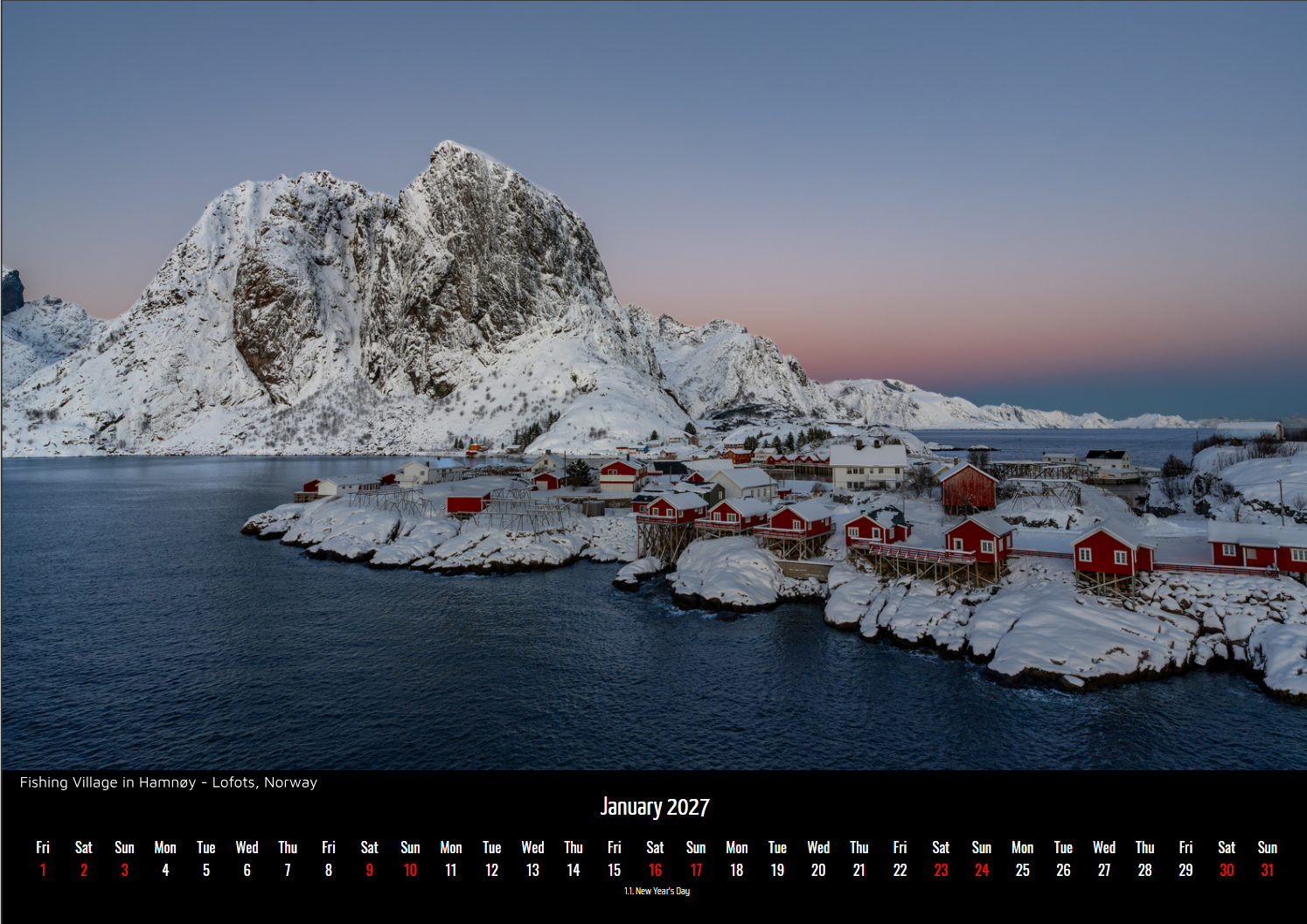Click red date 10 under Sun
1307x924 pixels.
(x=410, y=870)
